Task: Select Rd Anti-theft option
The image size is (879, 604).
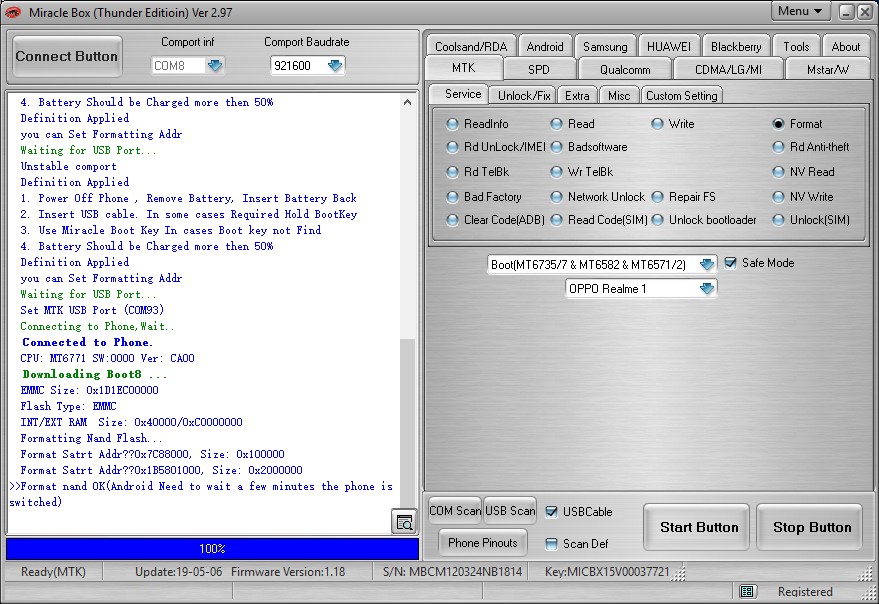Action: [x=778, y=147]
